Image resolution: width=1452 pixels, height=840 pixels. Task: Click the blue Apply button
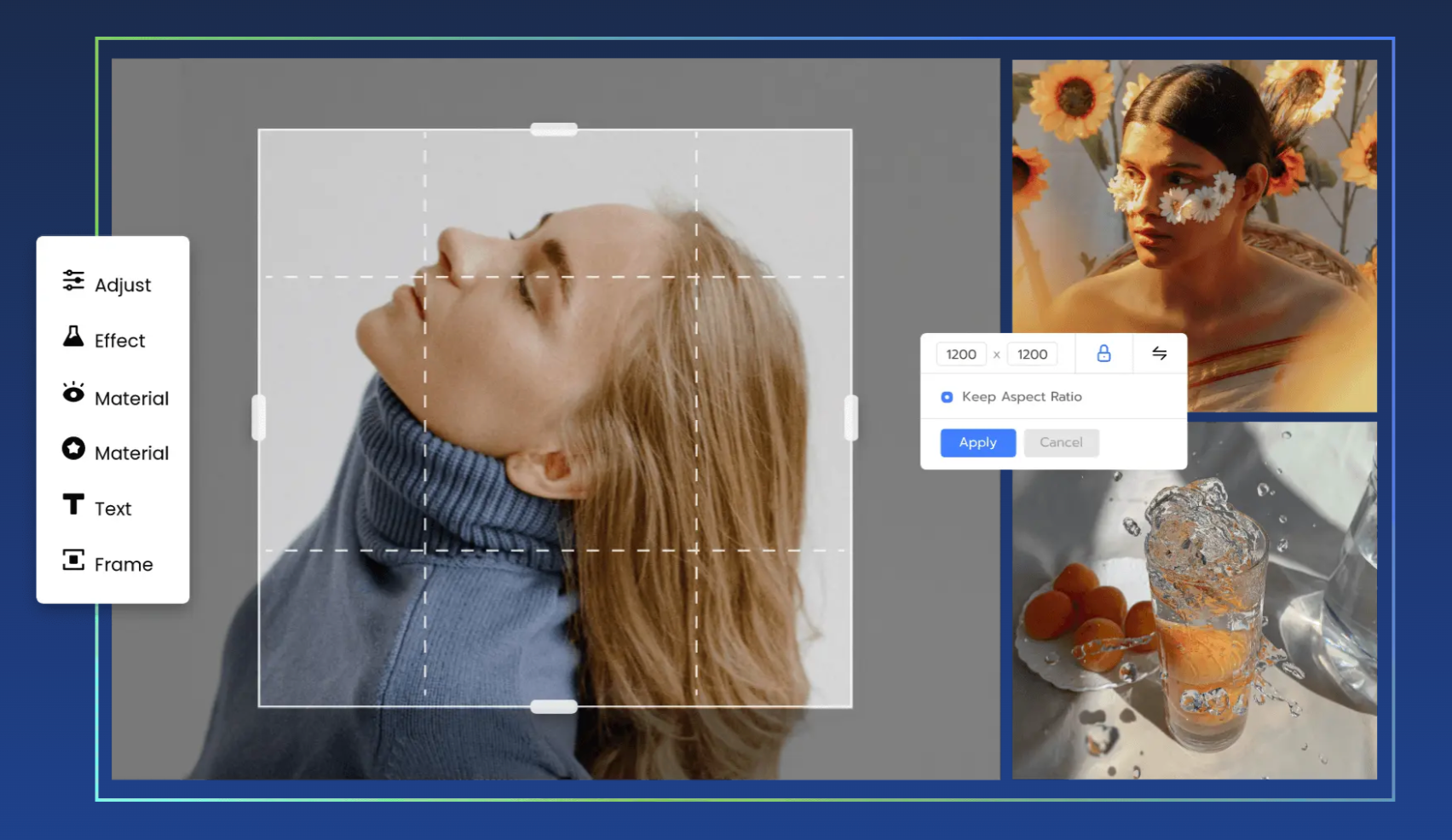point(978,442)
